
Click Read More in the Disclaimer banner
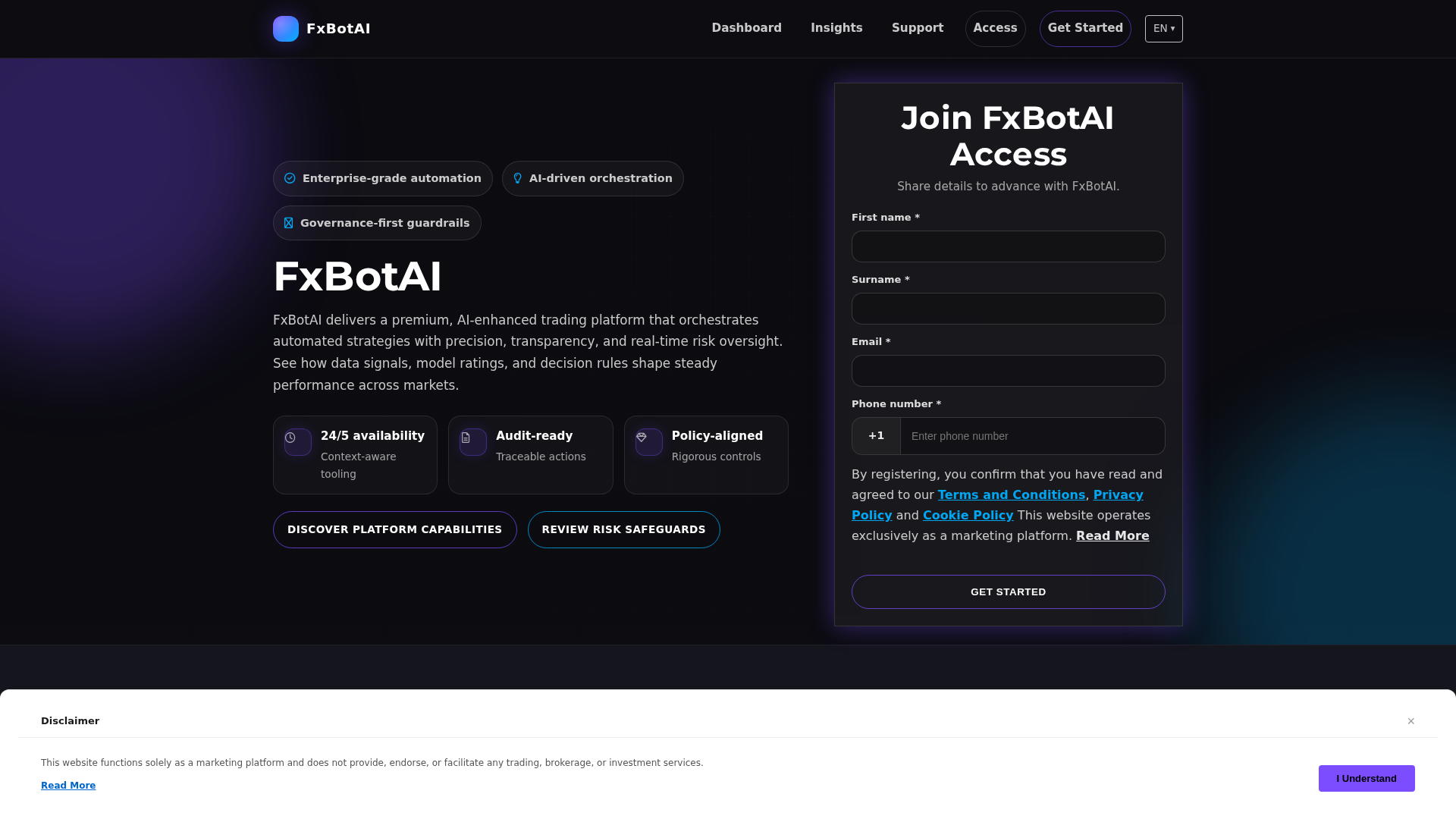click(68, 786)
